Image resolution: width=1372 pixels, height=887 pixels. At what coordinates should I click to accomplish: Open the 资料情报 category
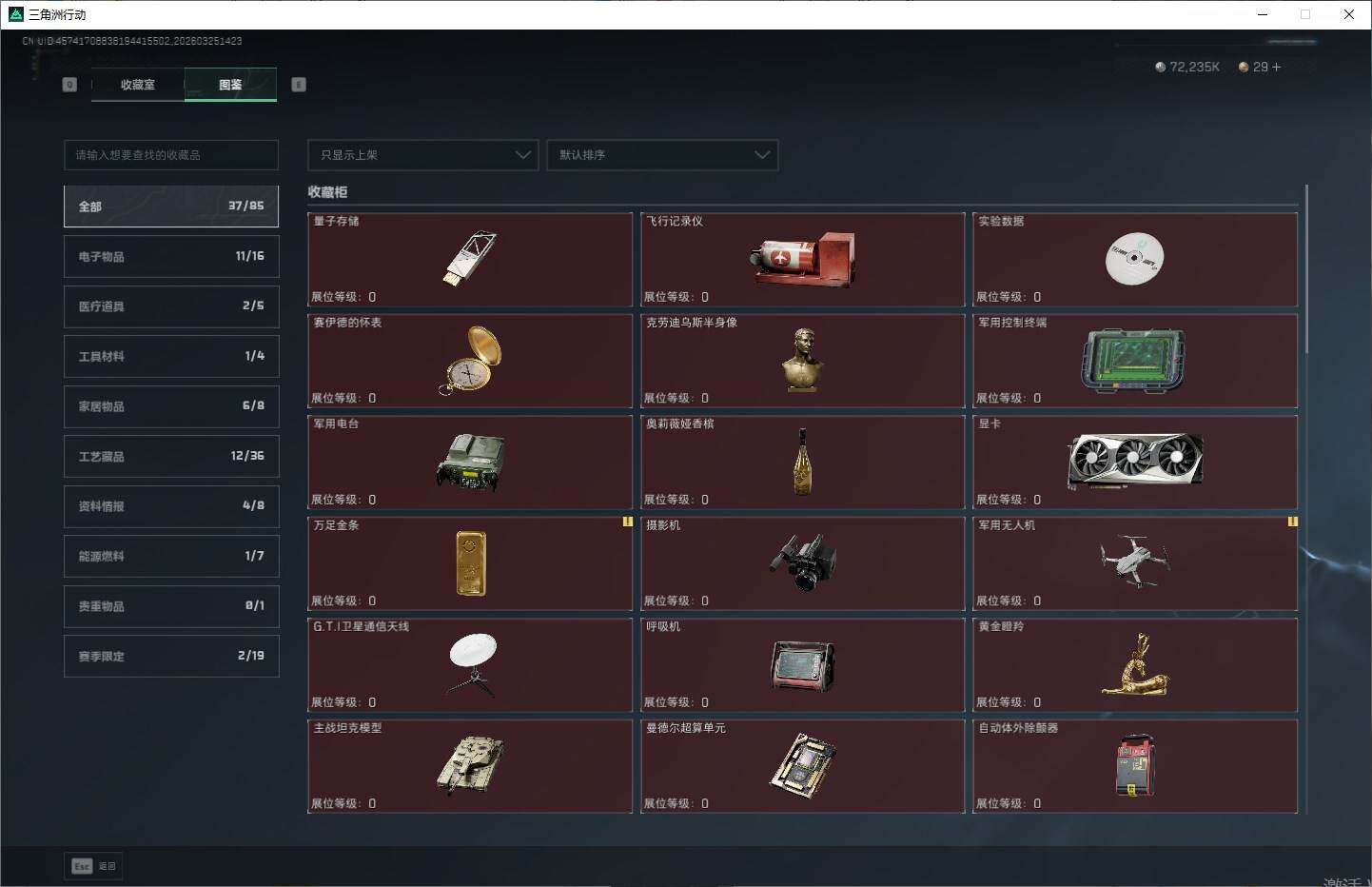[171, 506]
